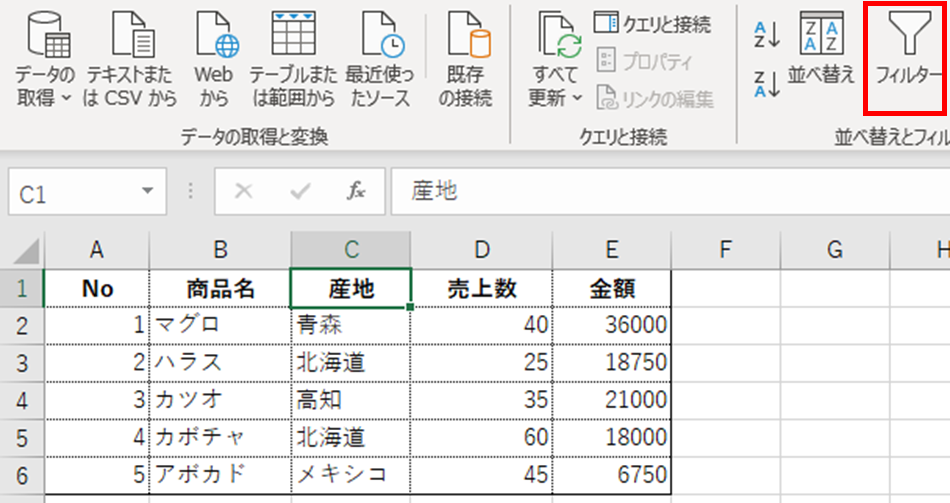950x503 pixels.
Task: Select column D header
Action: [481, 249]
